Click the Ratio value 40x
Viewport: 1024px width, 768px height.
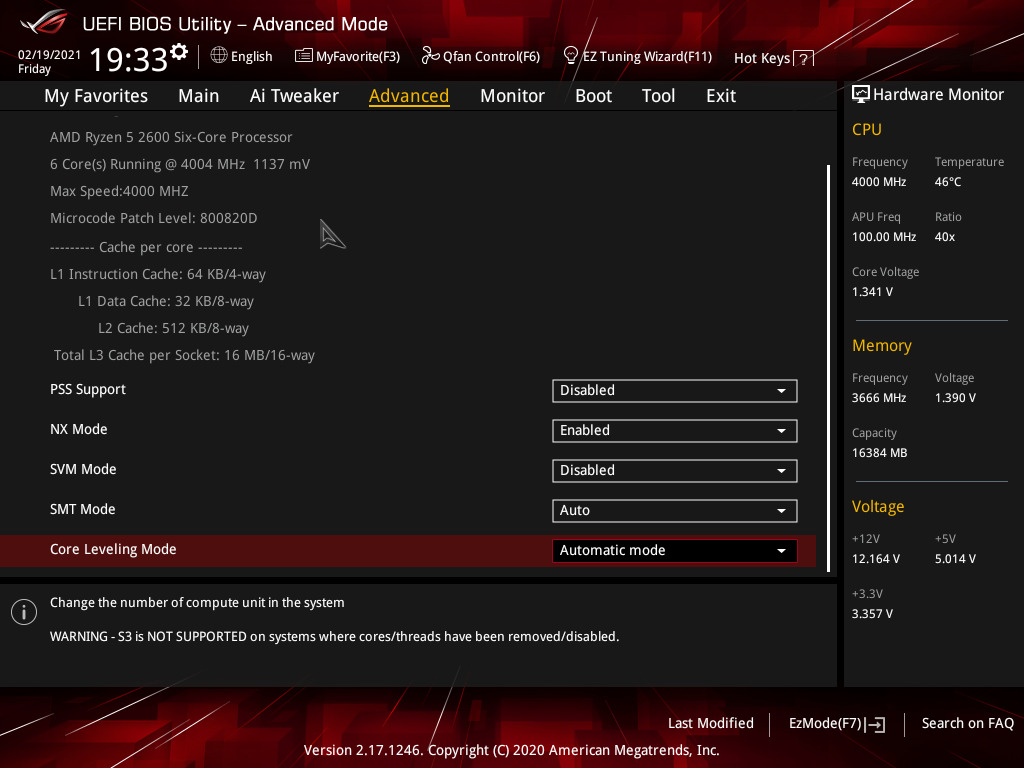[944, 237]
